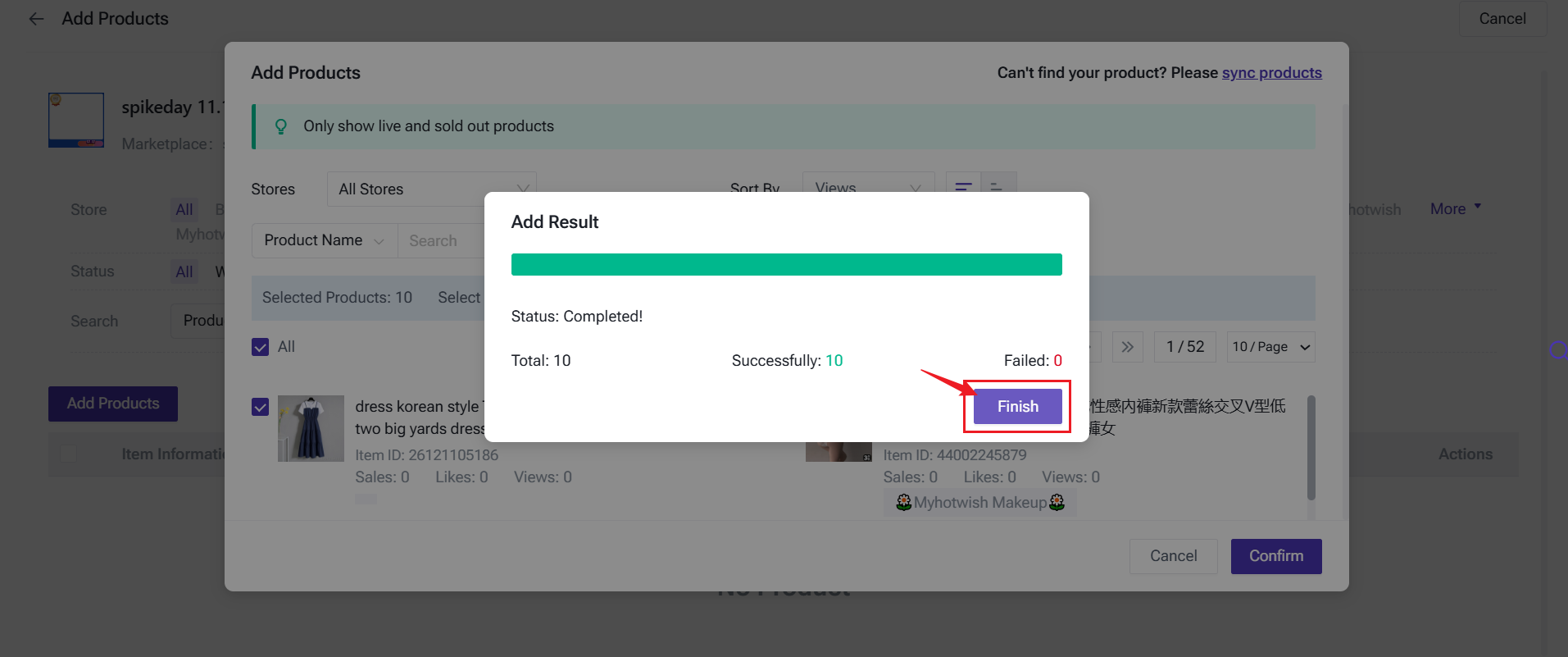Viewport: 1568px width, 657px height.
Task: Toggle the select All products checkbox
Action: click(x=261, y=347)
